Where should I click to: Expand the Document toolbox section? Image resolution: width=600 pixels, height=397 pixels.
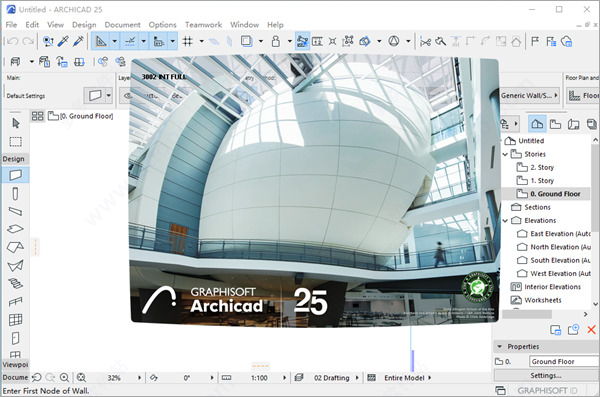[x=15, y=377]
